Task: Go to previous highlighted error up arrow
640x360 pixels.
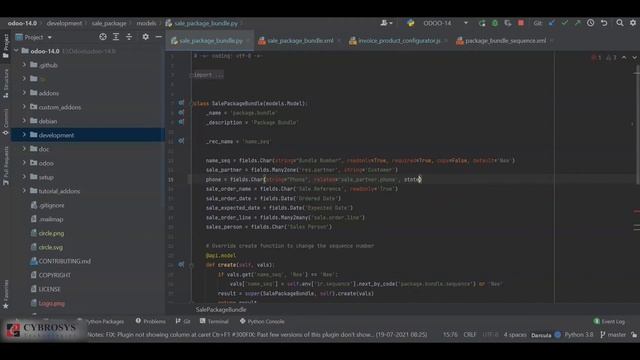Action: click(624, 58)
